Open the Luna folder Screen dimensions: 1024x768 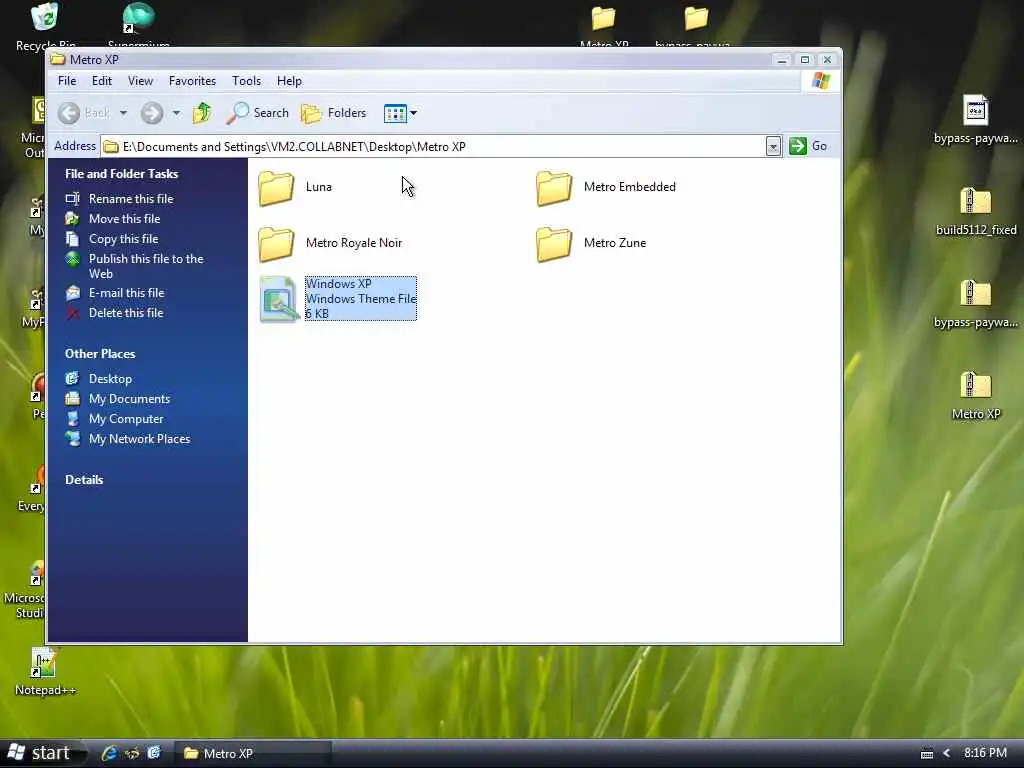tap(294, 187)
